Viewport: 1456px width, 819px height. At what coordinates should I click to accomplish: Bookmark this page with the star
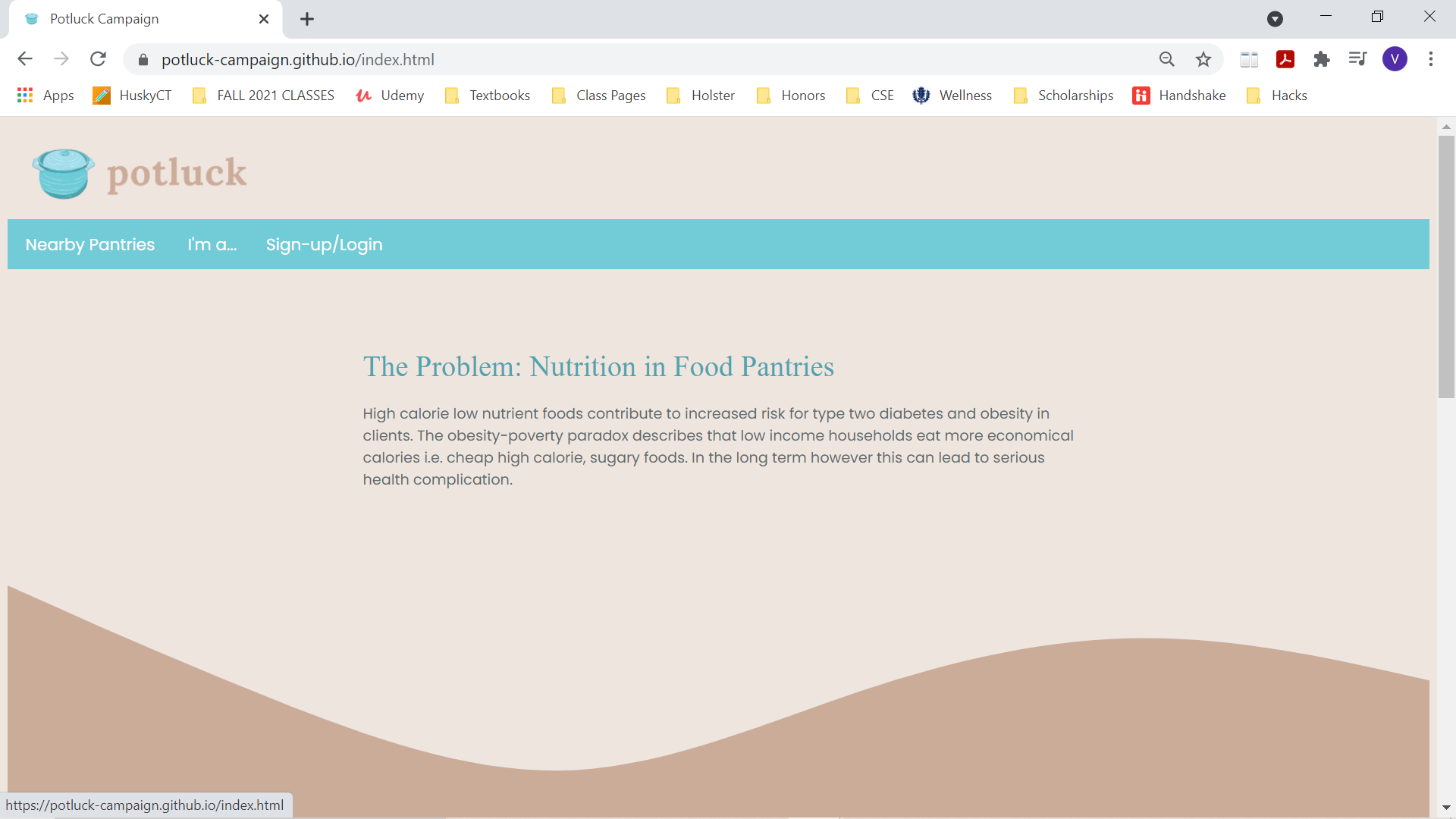1203,59
